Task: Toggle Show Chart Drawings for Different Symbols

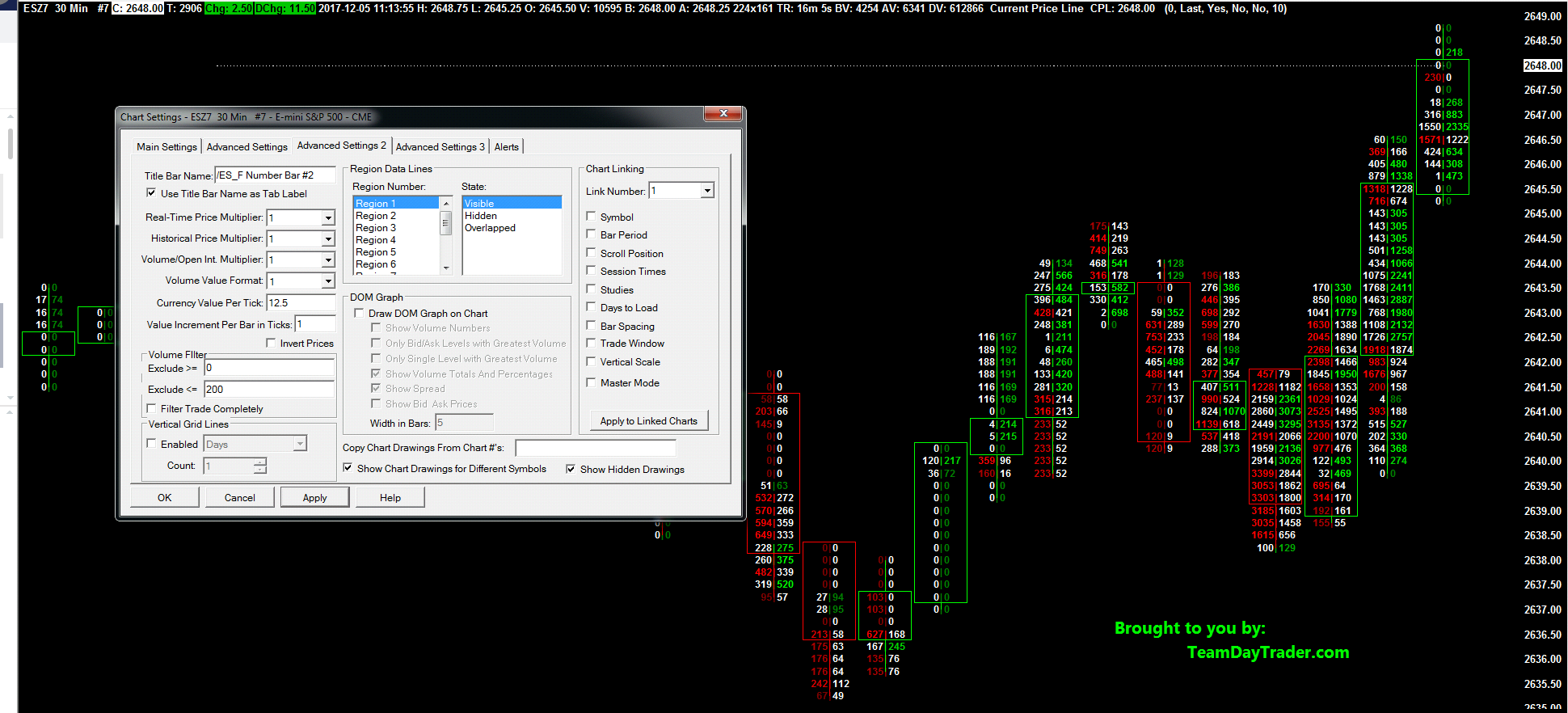Action: tap(348, 468)
